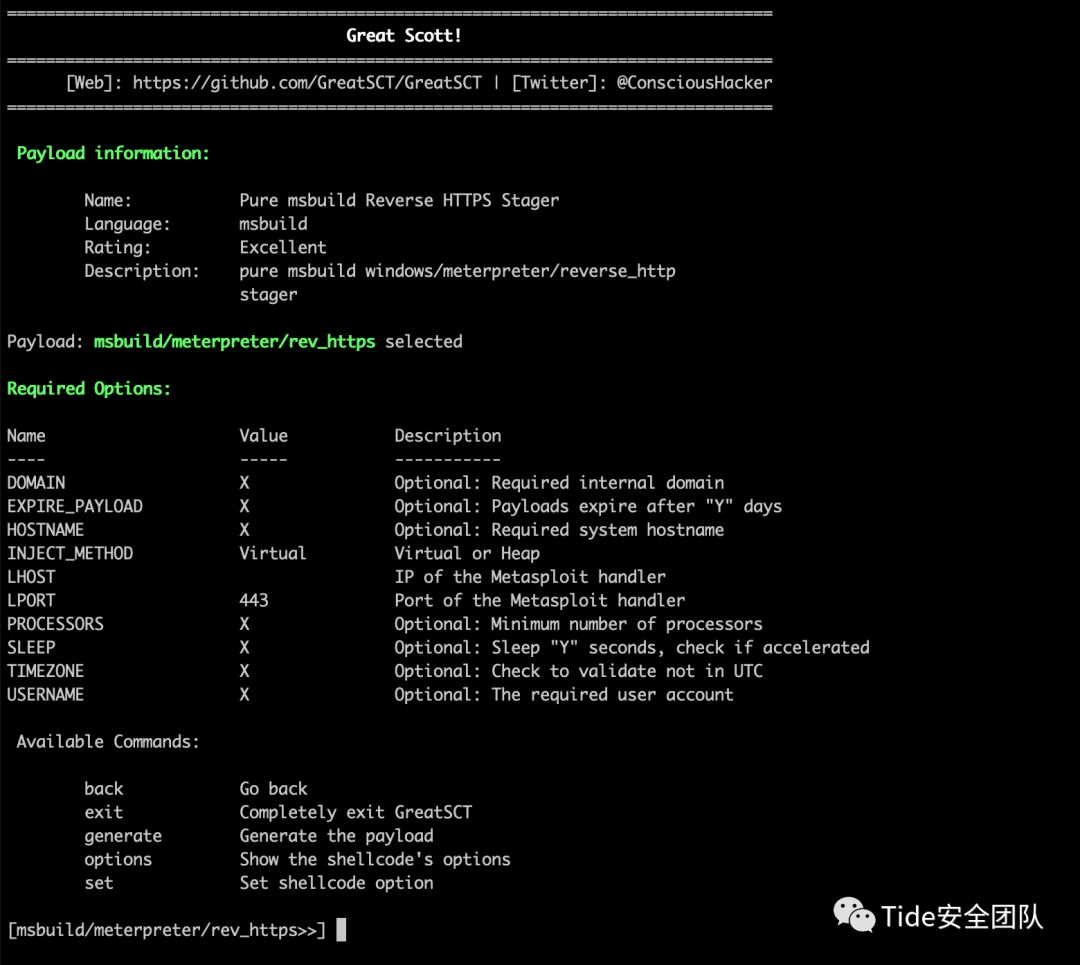The height and width of the screenshot is (965, 1080).
Task: Click the LPORT value 443
Action: tap(254, 601)
